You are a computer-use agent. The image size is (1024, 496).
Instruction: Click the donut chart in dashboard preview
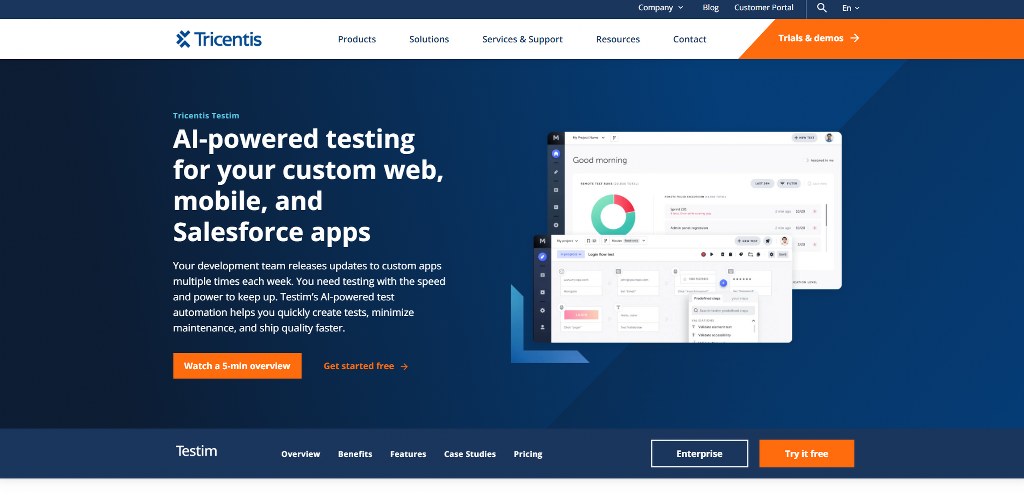(613, 214)
